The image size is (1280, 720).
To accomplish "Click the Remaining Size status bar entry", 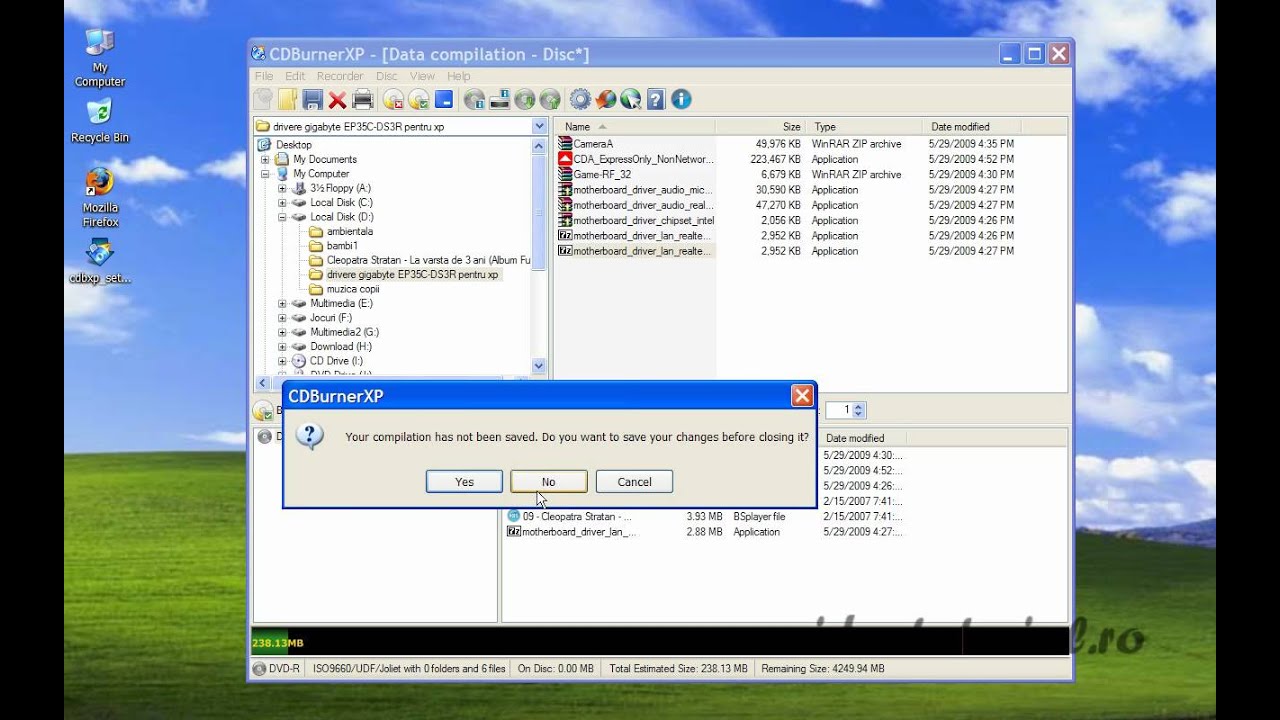I will tap(823, 669).
